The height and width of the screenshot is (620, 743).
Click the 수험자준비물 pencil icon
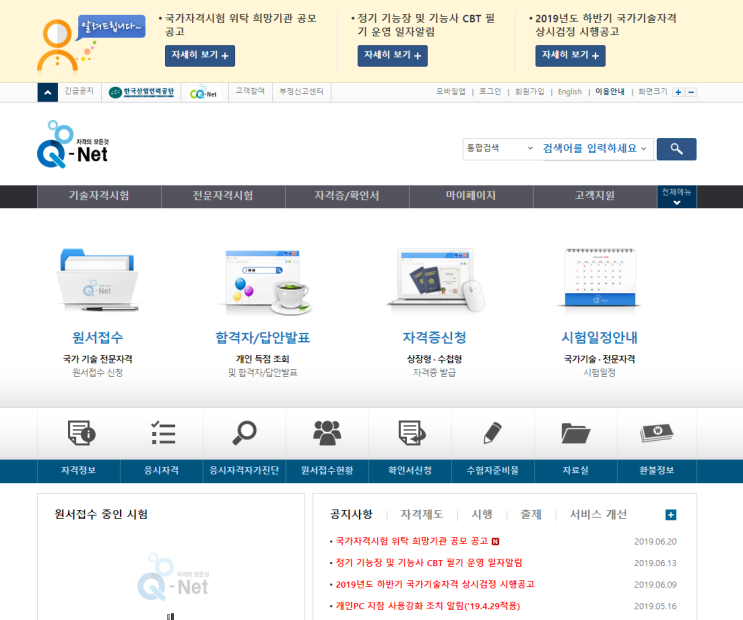coord(492,432)
